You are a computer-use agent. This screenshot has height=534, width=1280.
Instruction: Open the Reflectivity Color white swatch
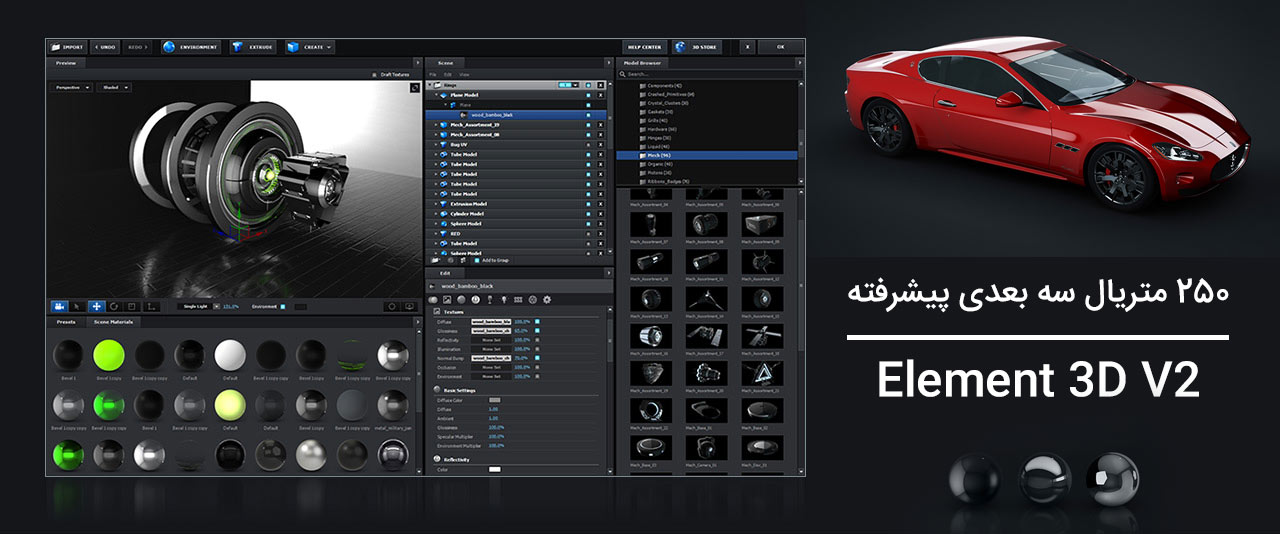click(x=494, y=469)
